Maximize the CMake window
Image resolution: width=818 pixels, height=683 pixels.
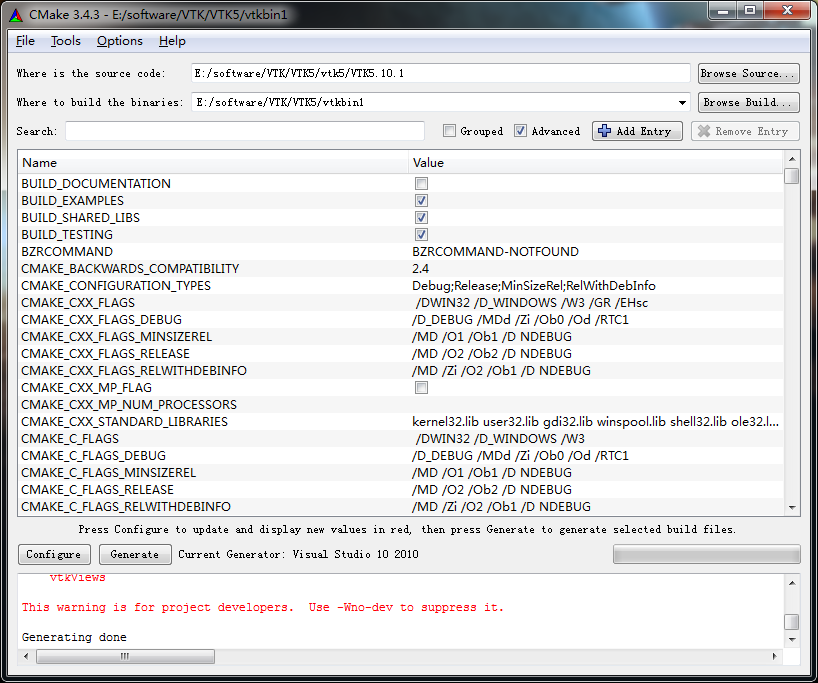(x=750, y=10)
